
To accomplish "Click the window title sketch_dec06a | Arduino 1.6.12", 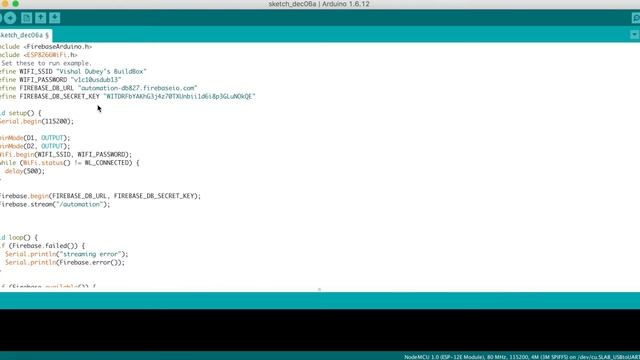I will pyautogui.click(x=319, y=4).
